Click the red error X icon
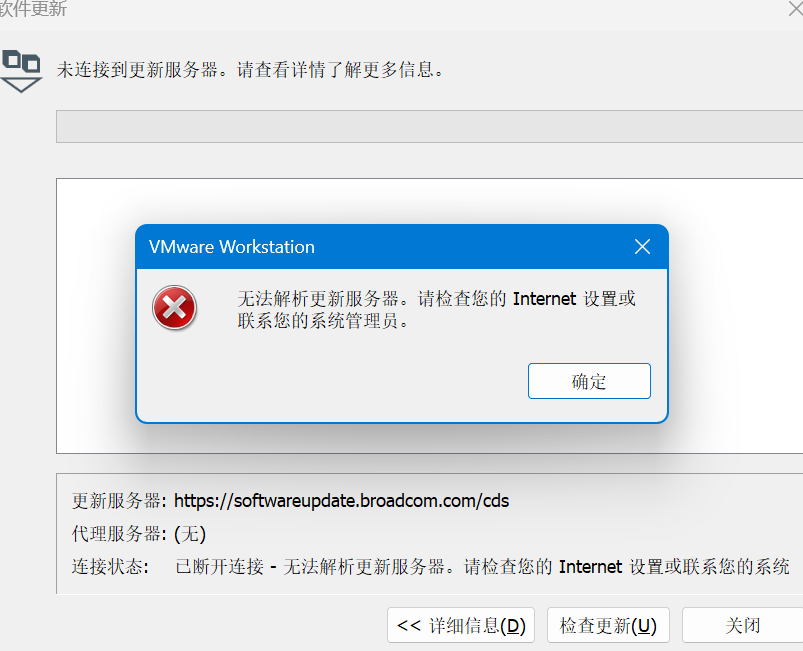Screen dimensions: 803x651 coord(174,308)
